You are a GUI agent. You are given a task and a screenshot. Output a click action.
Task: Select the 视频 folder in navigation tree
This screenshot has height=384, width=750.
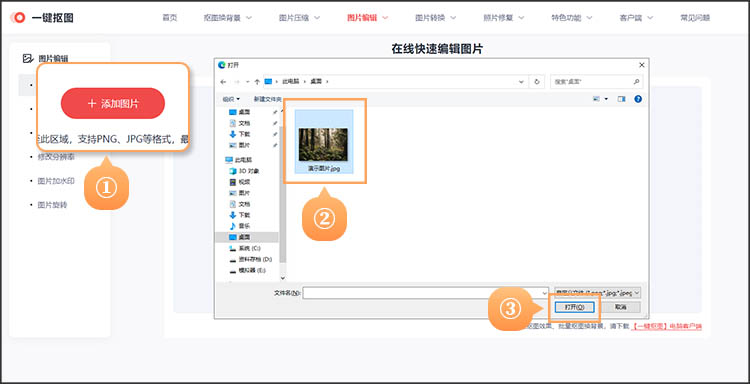point(240,182)
